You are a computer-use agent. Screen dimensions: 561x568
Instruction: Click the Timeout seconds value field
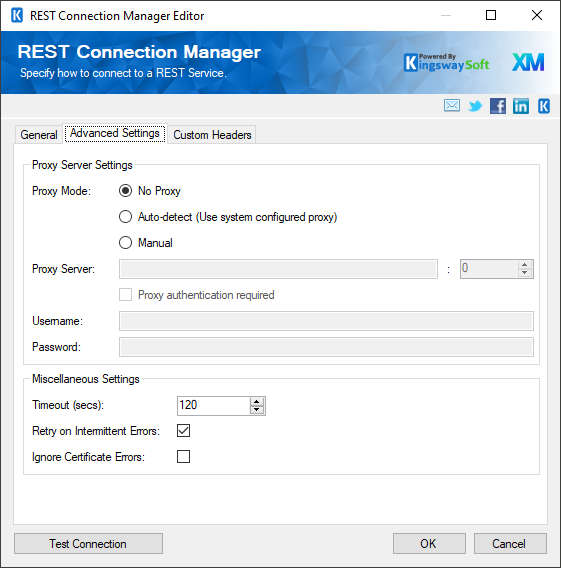click(x=214, y=406)
